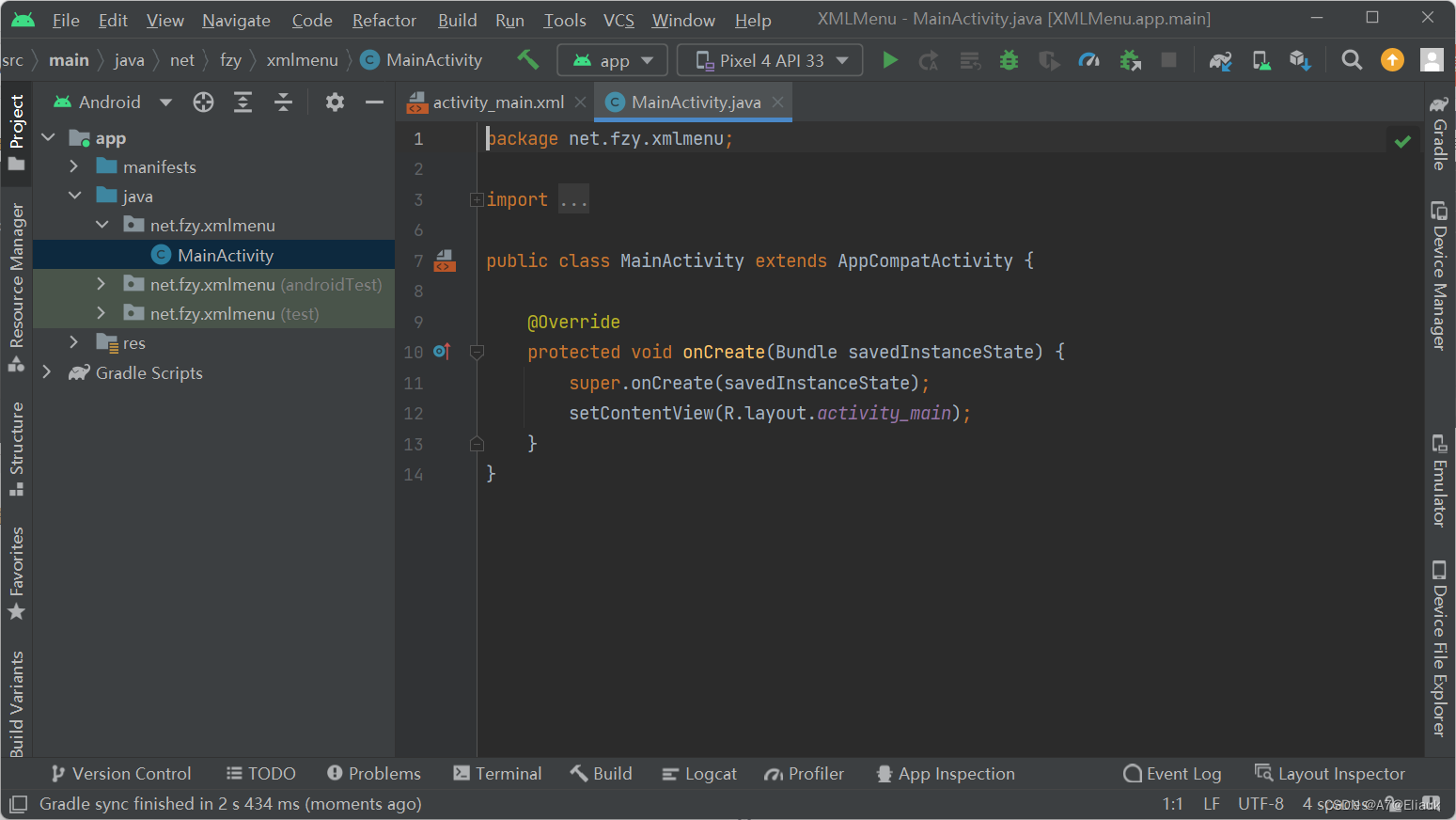Screen dimensions: 1456x820
Task: Open the Build menu
Action: point(457,20)
